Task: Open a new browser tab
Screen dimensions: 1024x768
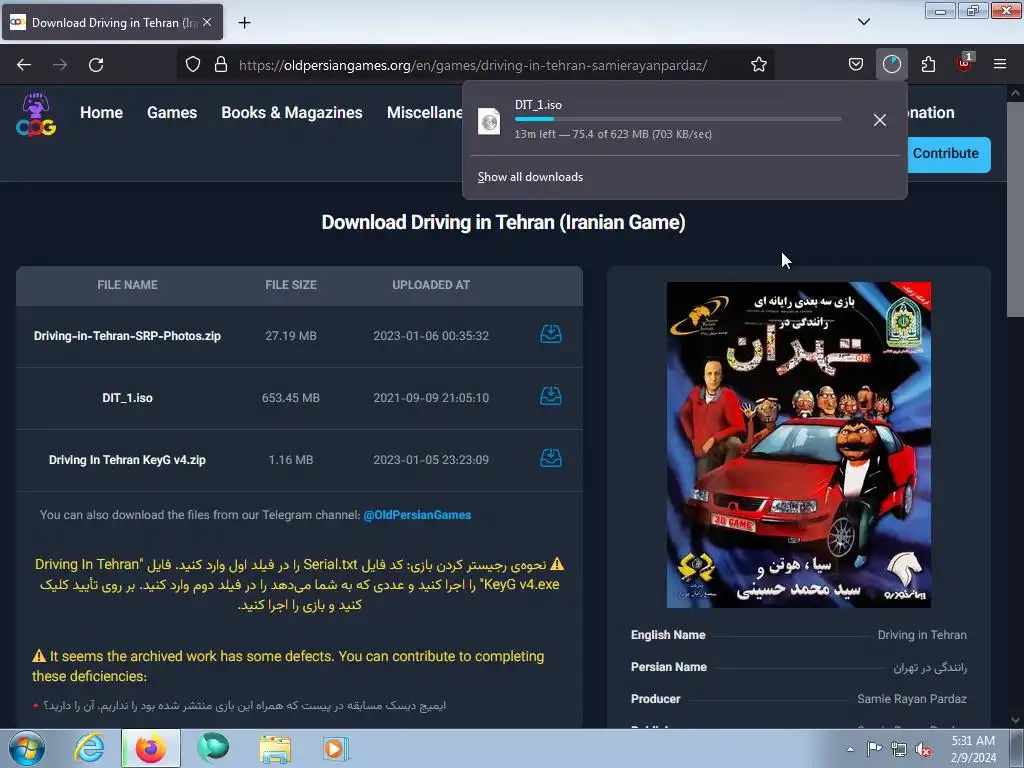Action: [x=244, y=23]
